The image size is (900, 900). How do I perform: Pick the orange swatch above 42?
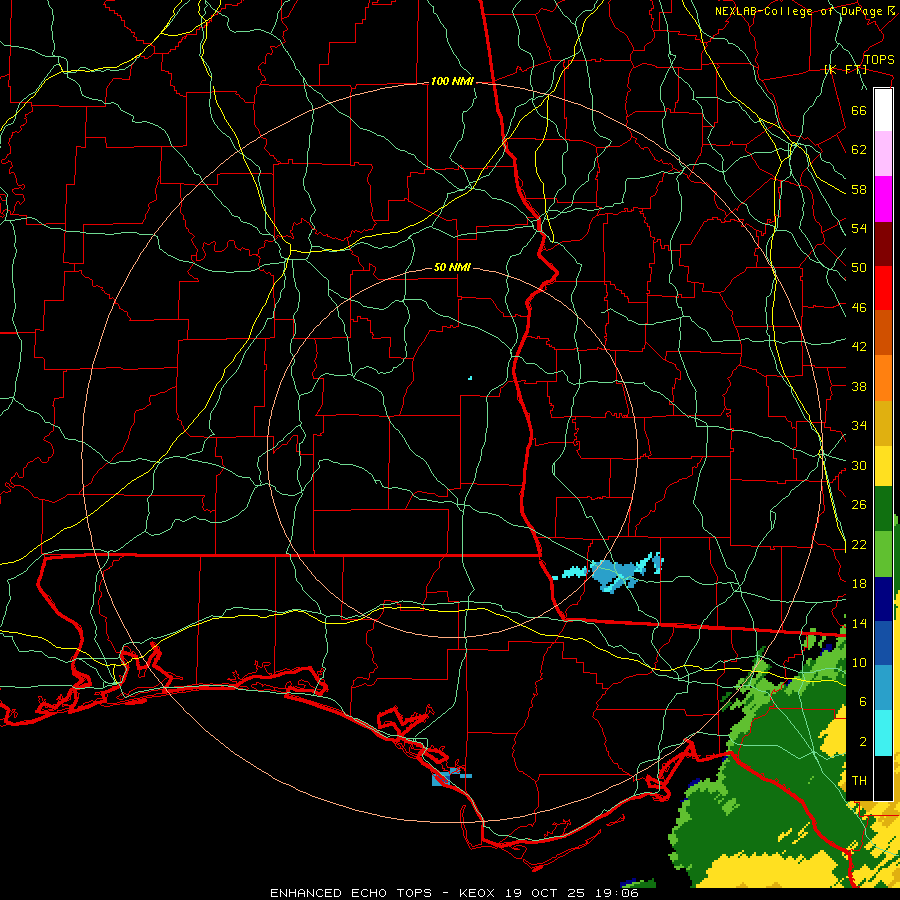click(x=883, y=378)
